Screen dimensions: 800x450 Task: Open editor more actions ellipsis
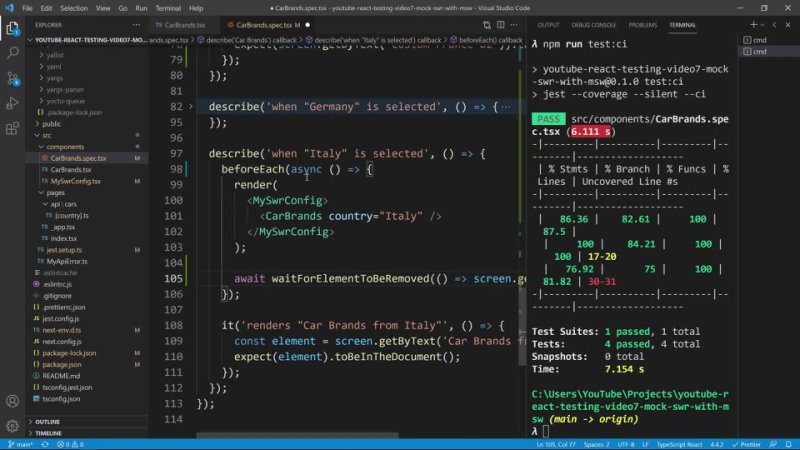(514, 24)
